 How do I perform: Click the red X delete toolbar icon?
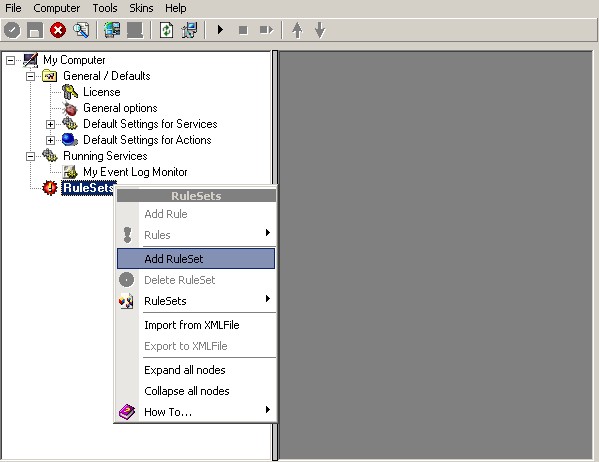tap(58, 30)
